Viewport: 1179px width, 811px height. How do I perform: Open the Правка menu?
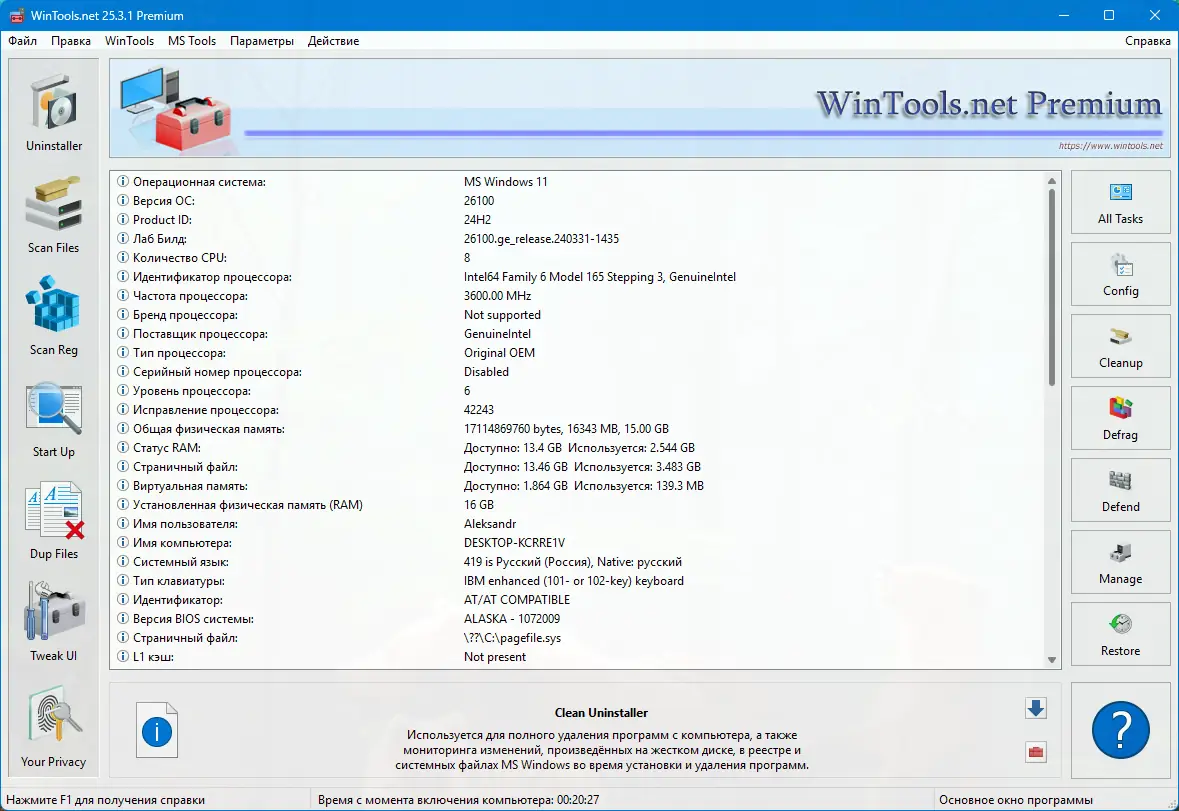tap(71, 41)
